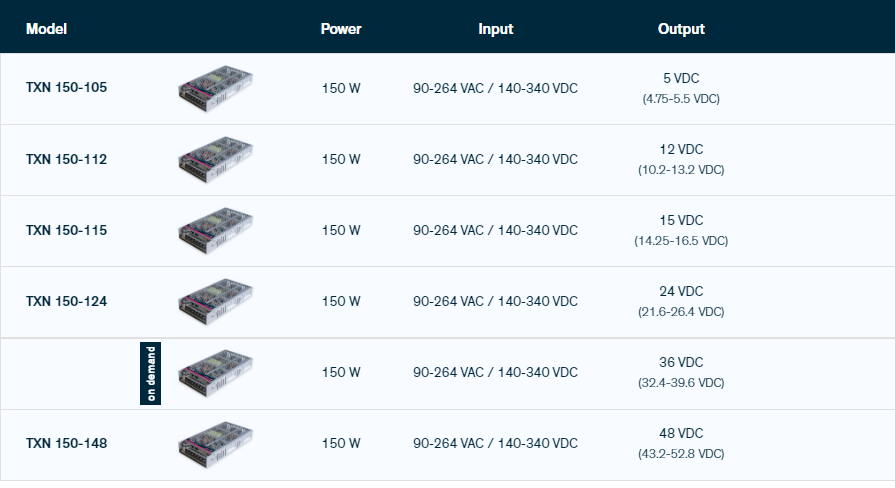Select the 12 VDC output value
Image resolution: width=895 pixels, height=488 pixels.
681,150
